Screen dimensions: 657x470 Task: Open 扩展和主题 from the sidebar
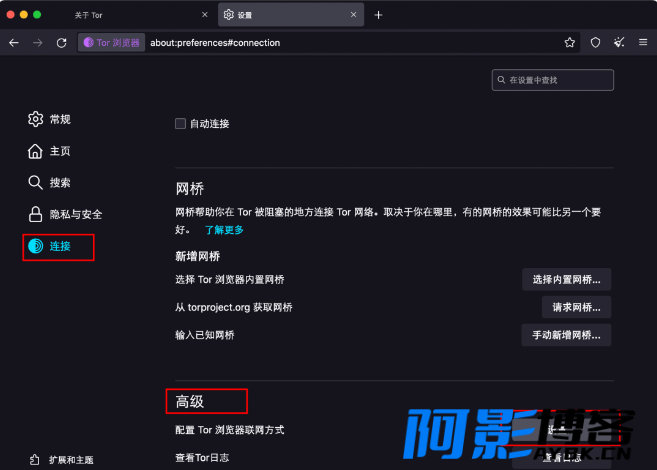click(62, 460)
